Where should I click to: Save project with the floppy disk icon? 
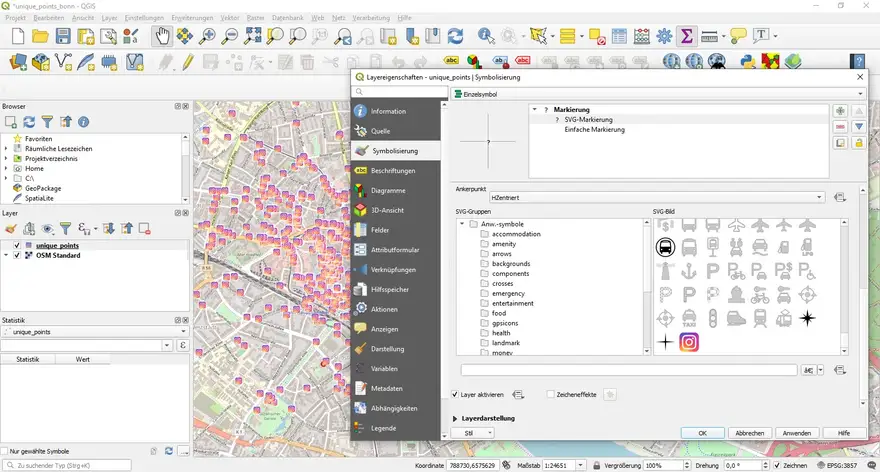[63, 36]
